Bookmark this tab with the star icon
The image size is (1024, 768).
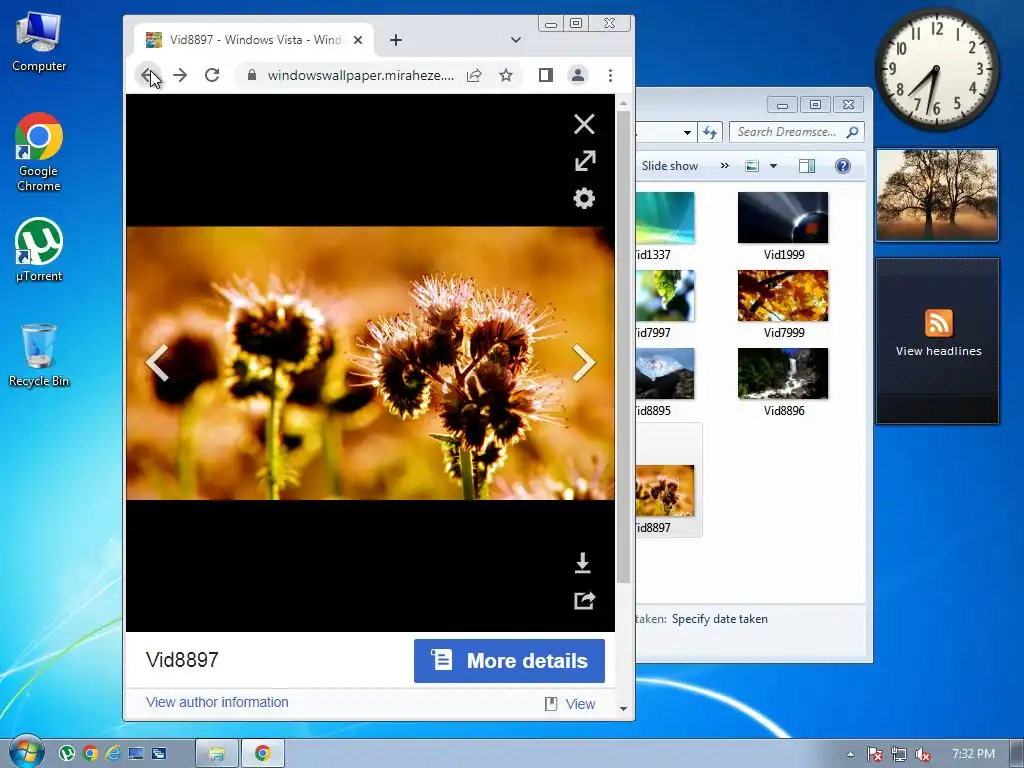click(x=506, y=75)
